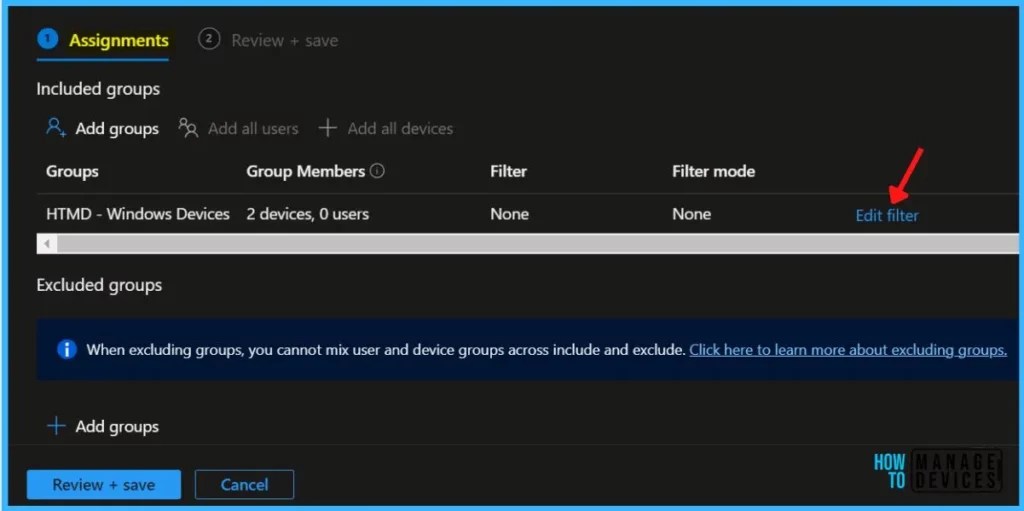
Task: Click Add groups under Included groups
Action: point(103,129)
